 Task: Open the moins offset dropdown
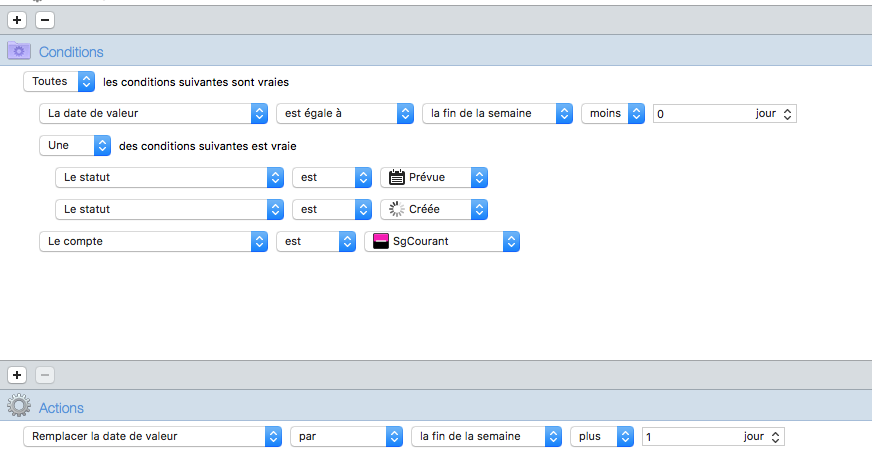coord(613,113)
